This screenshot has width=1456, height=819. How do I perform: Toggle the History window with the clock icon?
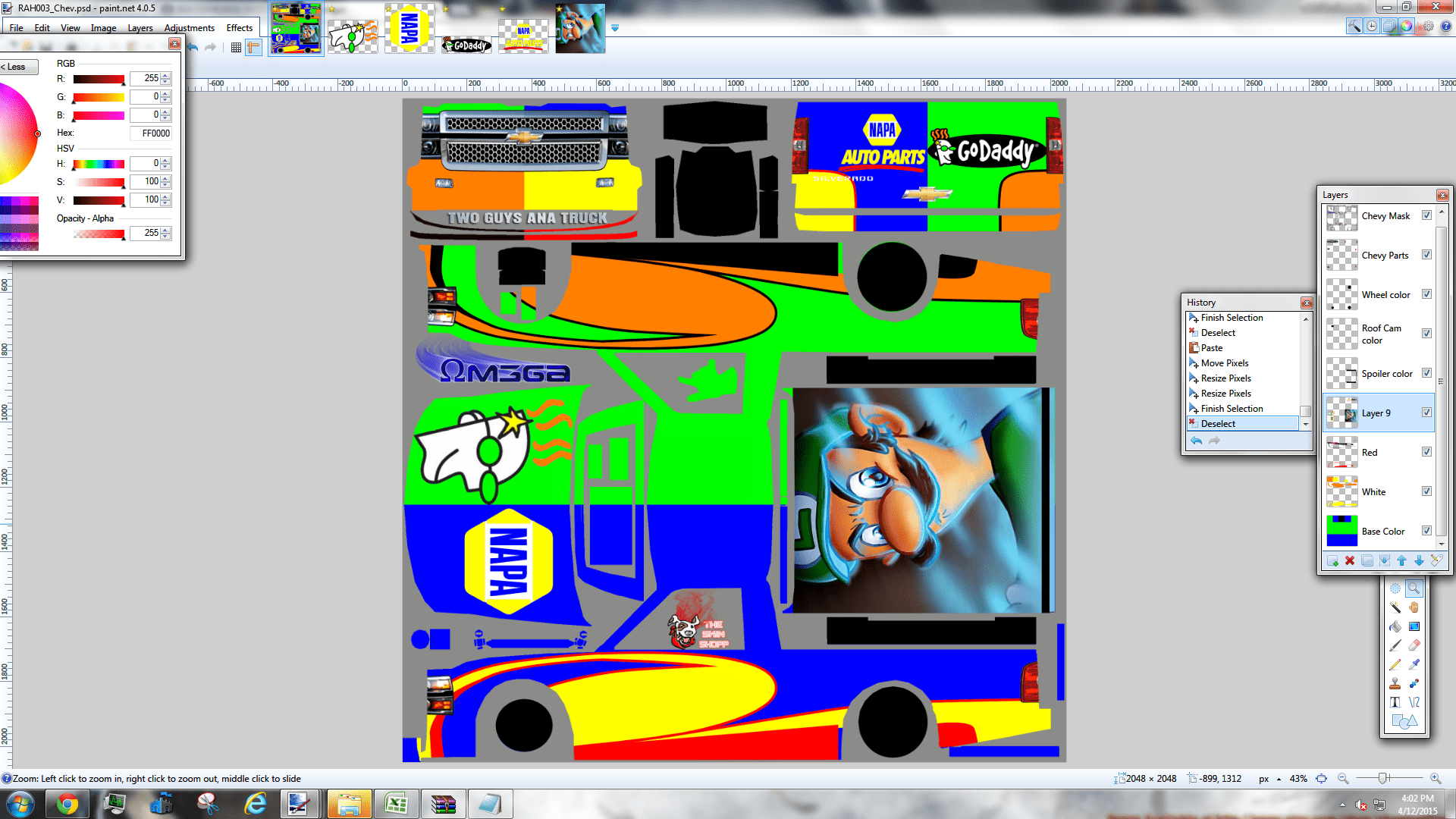click(x=1372, y=27)
